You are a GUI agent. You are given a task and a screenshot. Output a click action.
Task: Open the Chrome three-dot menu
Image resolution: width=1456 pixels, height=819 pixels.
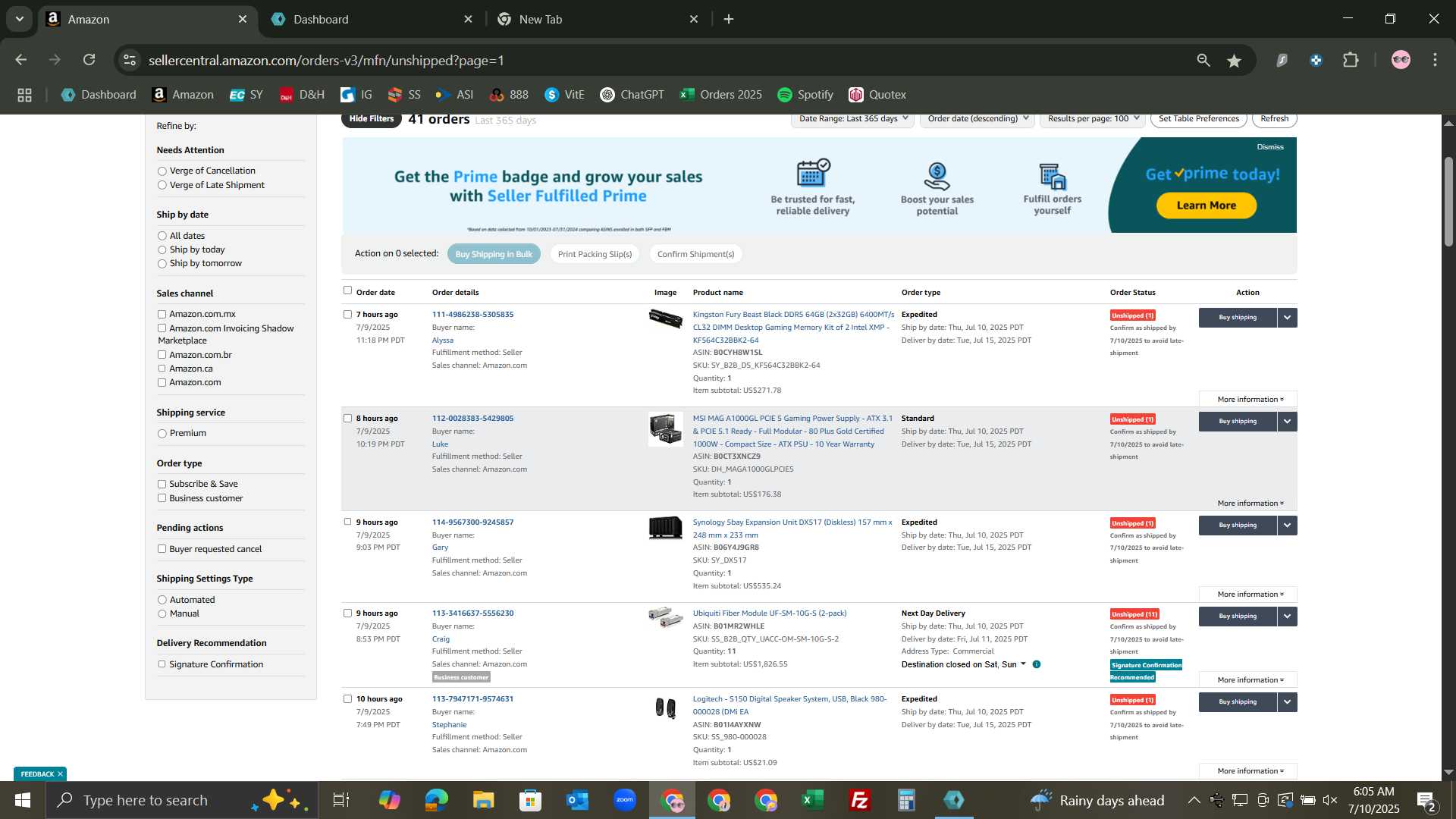tap(1435, 60)
